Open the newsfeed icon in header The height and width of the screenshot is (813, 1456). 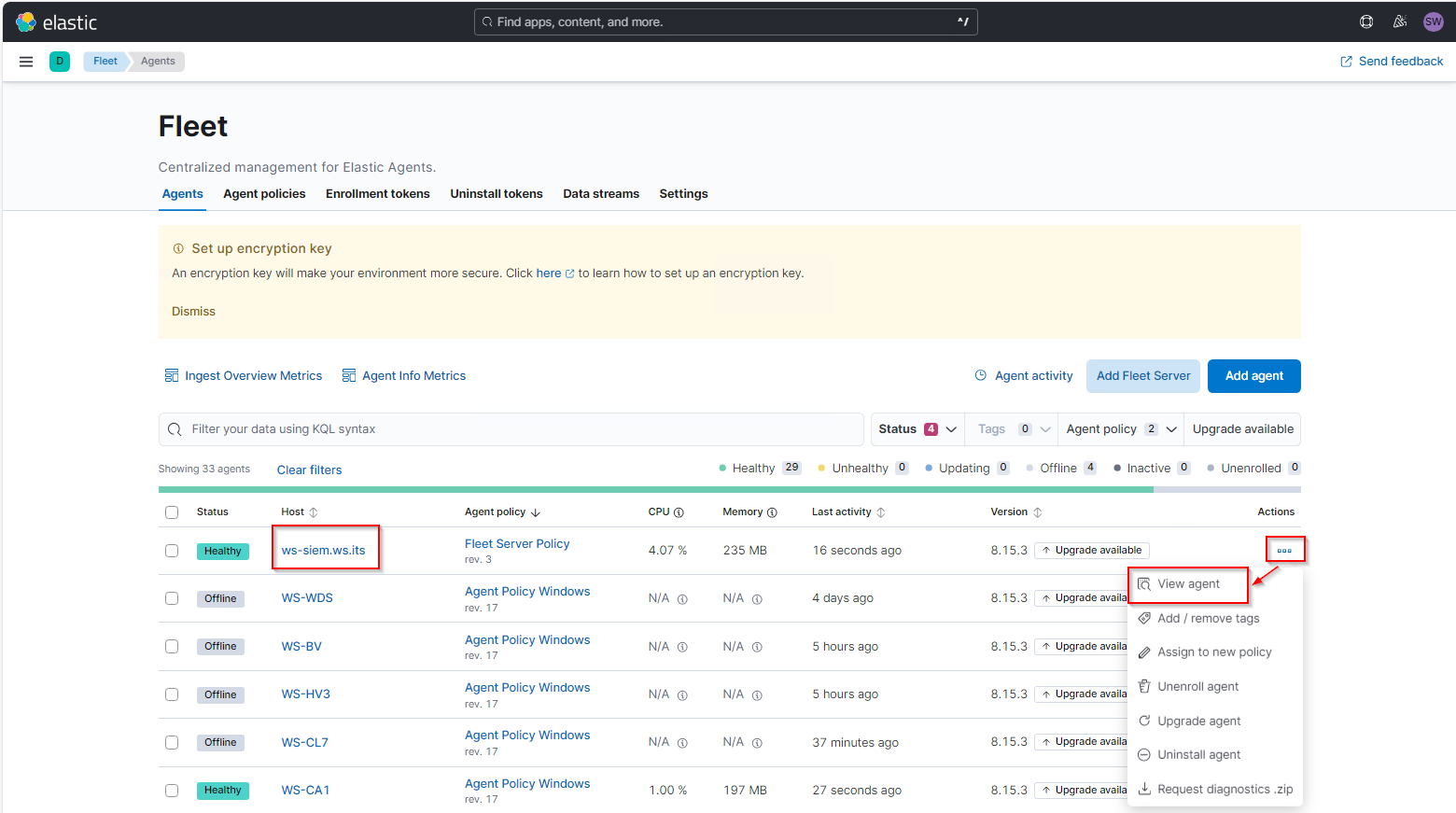pyautogui.click(x=1400, y=21)
